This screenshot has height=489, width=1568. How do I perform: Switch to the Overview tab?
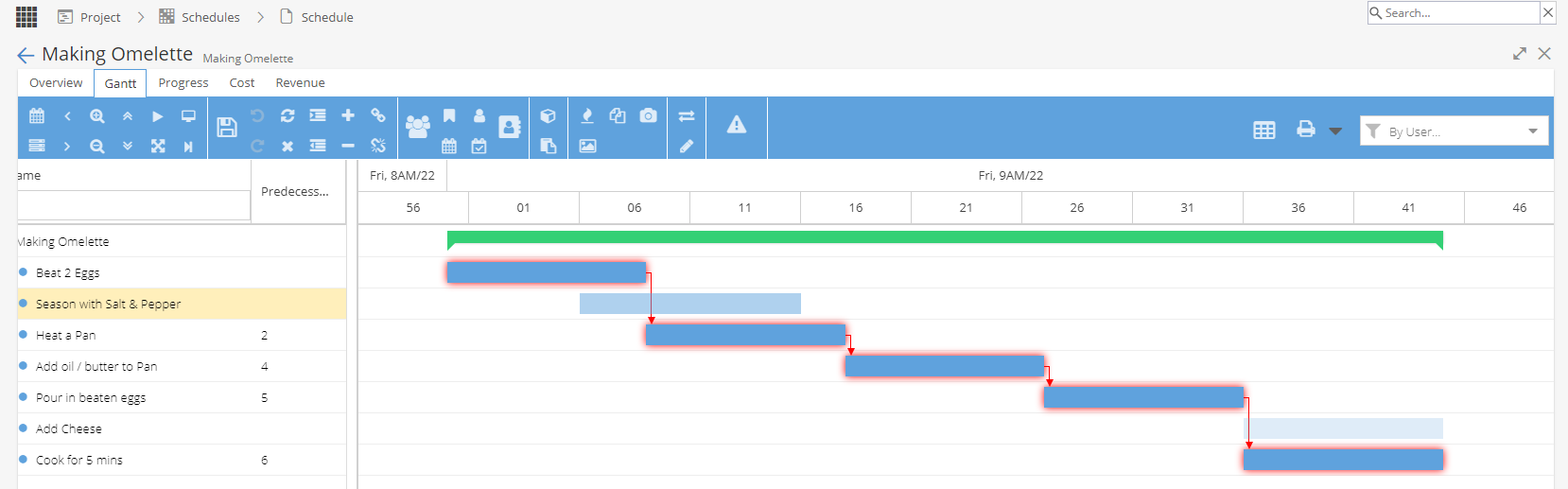pos(56,83)
